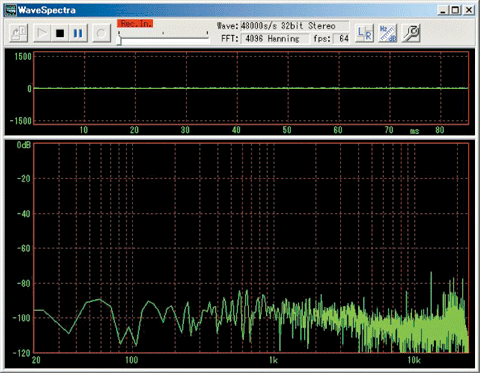Viewport: 480px width, 373px height.
Task: Click the red Rec. In. indicator
Action: [135, 23]
